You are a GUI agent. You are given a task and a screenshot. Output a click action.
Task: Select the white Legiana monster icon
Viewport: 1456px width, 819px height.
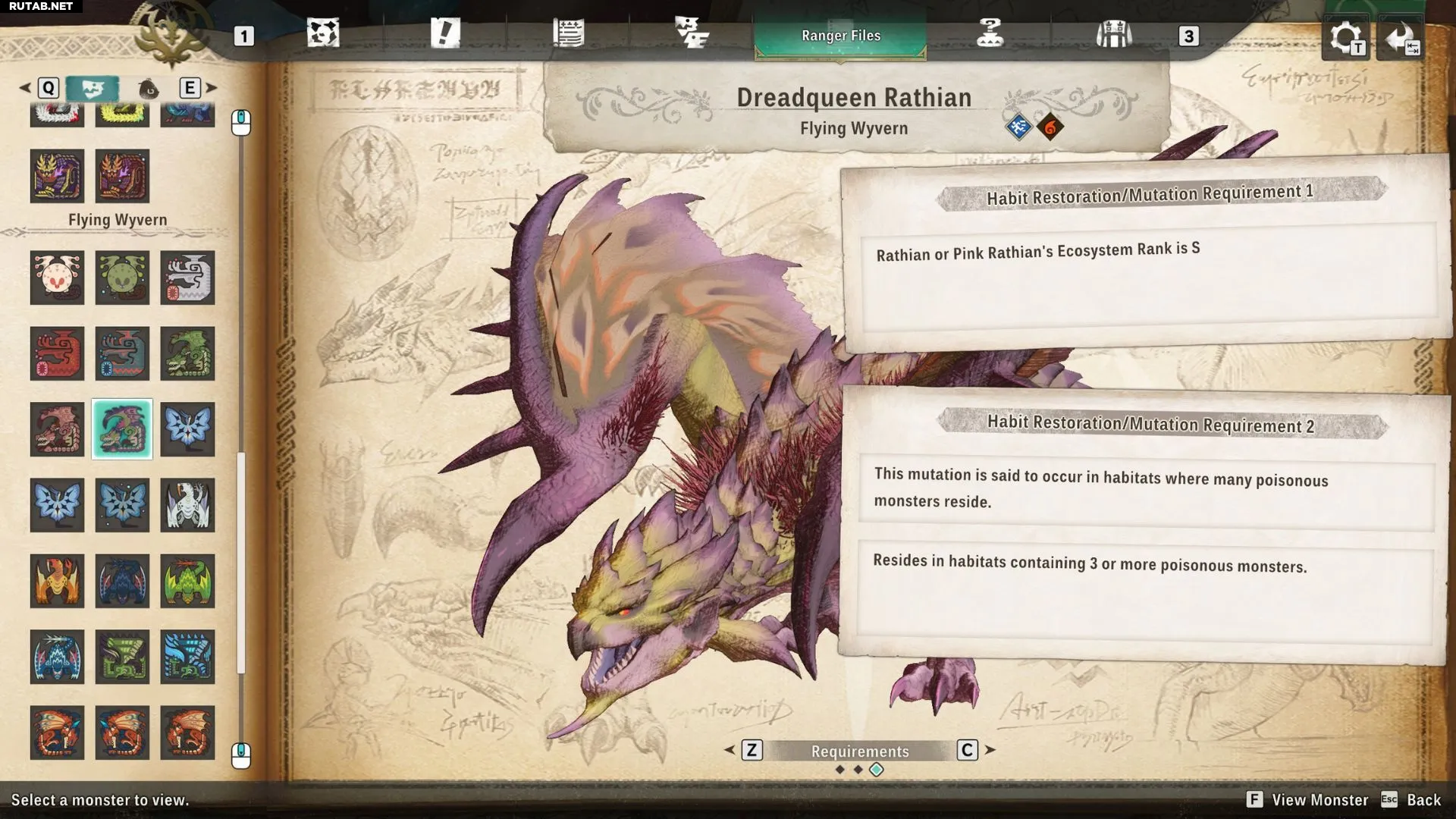click(x=187, y=505)
